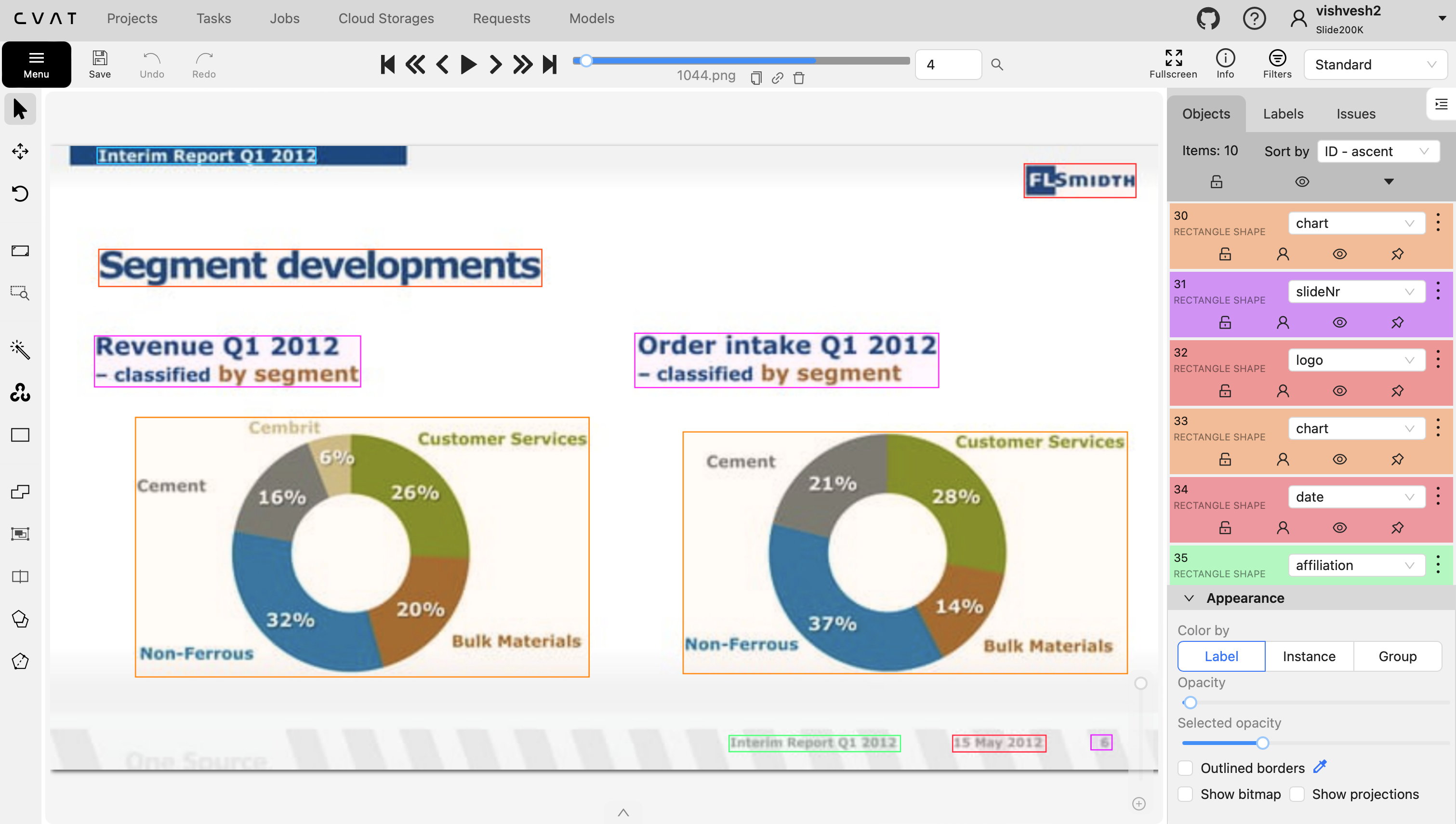Click the Redo icon
Image resolution: width=1456 pixels, height=824 pixels.
pos(204,64)
